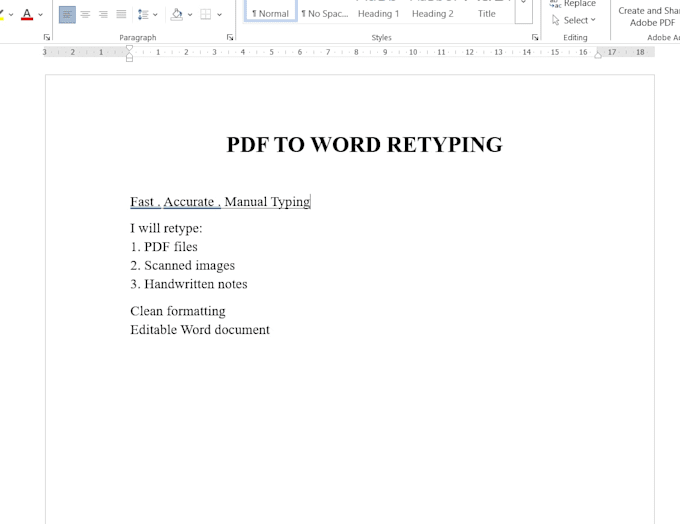Viewport: 680px width, 524px height.
Task: Click the Align Left icon
Action: 67,15
